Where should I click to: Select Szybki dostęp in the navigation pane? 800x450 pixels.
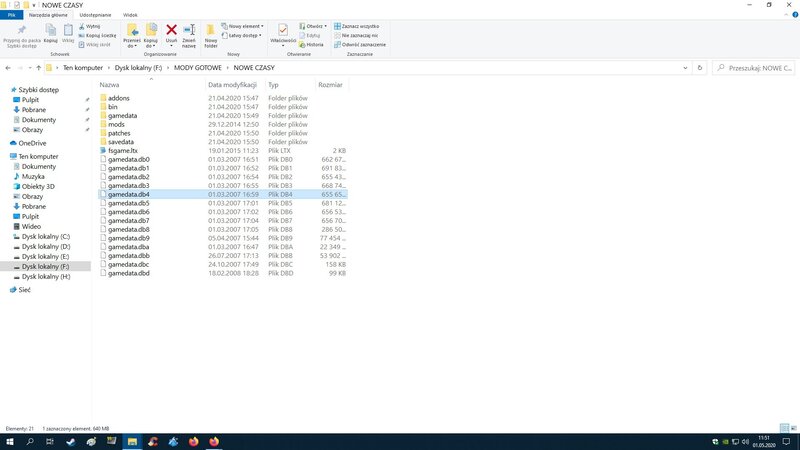pyautogui.click(x=38, y=90)
